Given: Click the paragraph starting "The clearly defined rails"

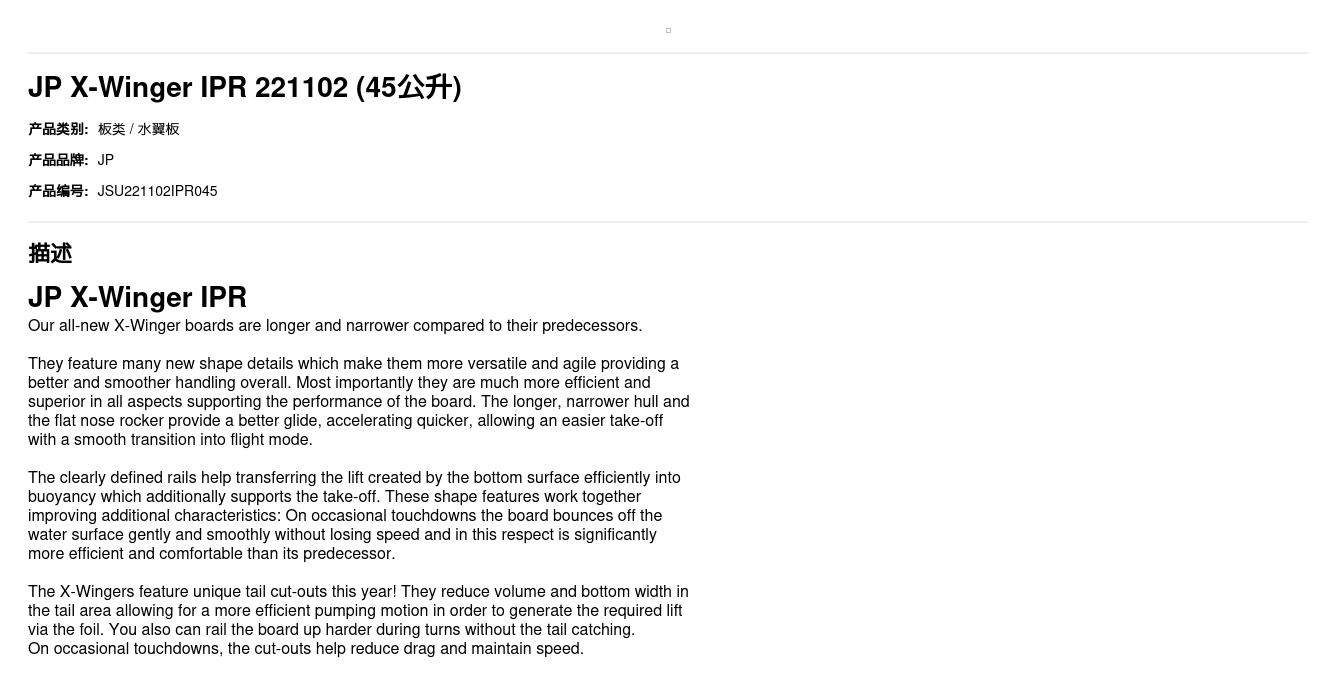Looking at the screenshot, I should tap(354, 515).
